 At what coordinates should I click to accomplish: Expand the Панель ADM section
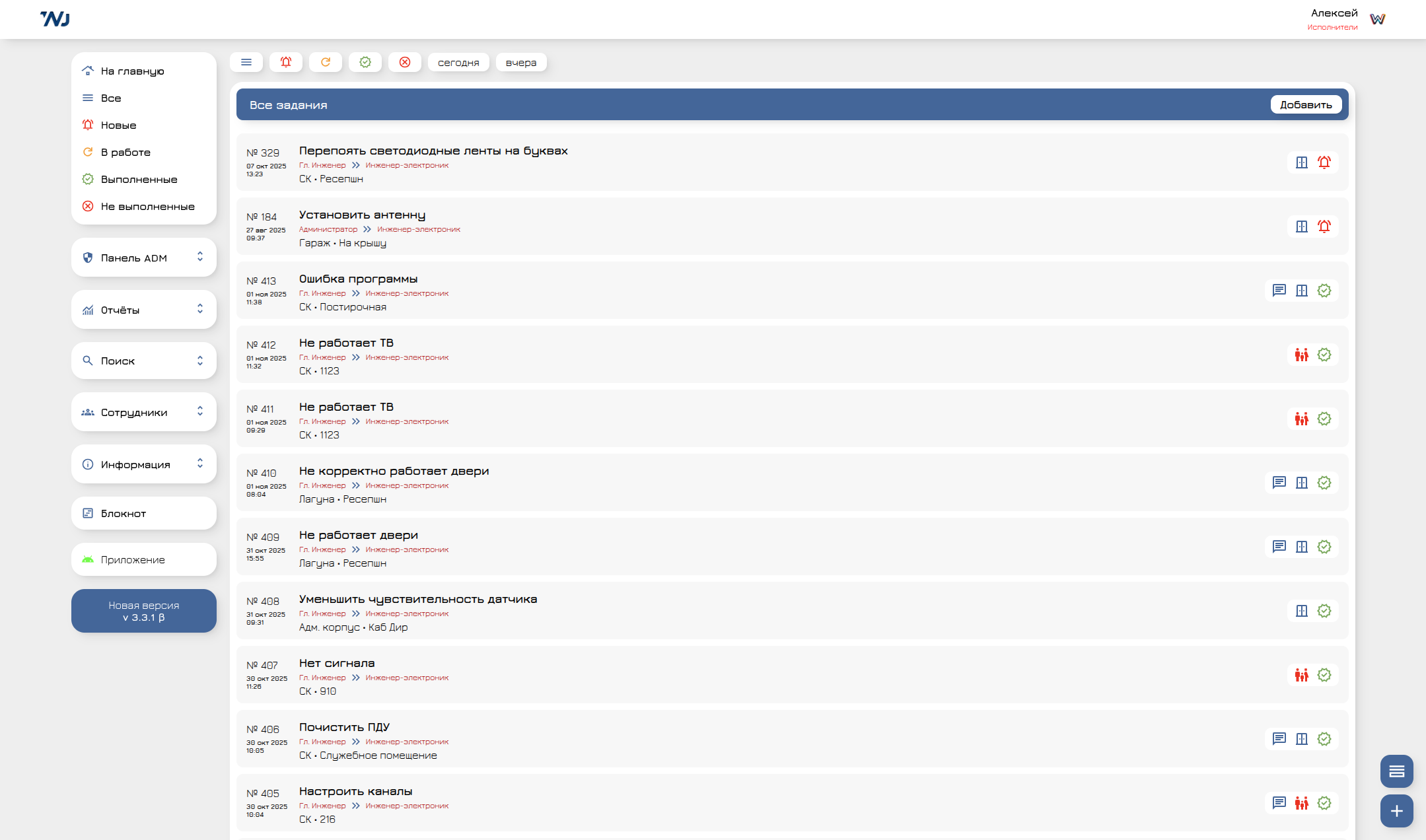coord(144,258)
